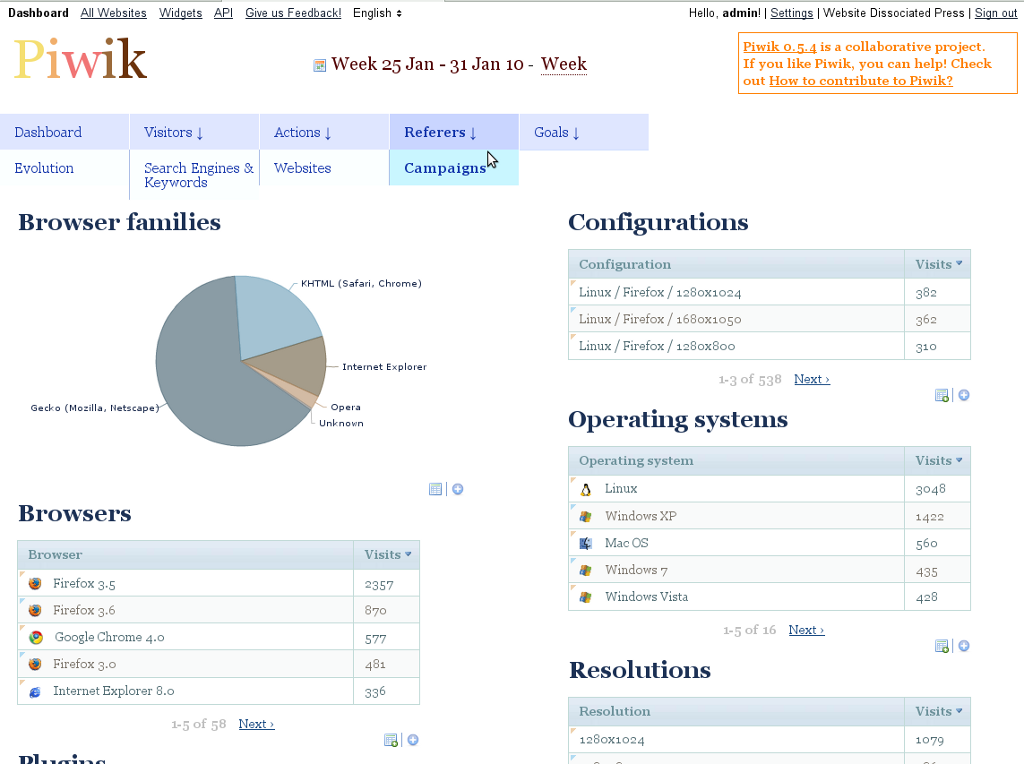Sort Operating systems table by Visits header

tap(938, 461)
